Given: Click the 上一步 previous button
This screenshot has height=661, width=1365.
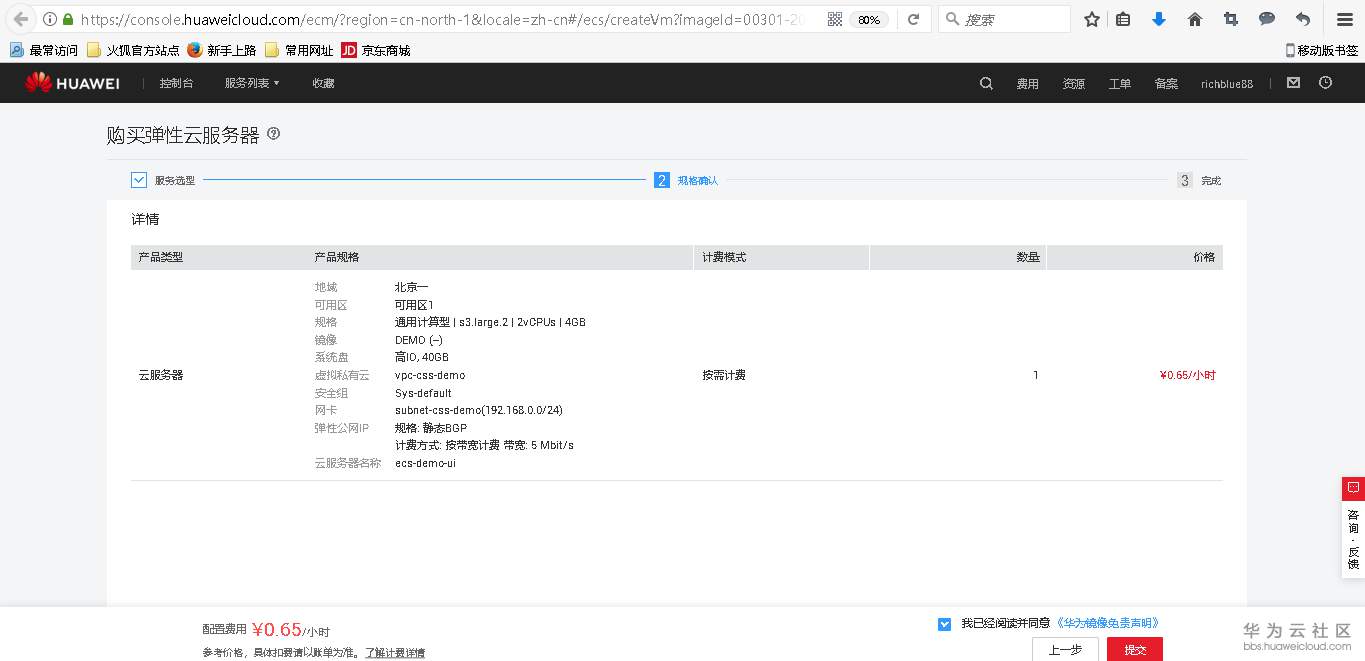Looking at the screenshot, I should (x=1065, y=649).
